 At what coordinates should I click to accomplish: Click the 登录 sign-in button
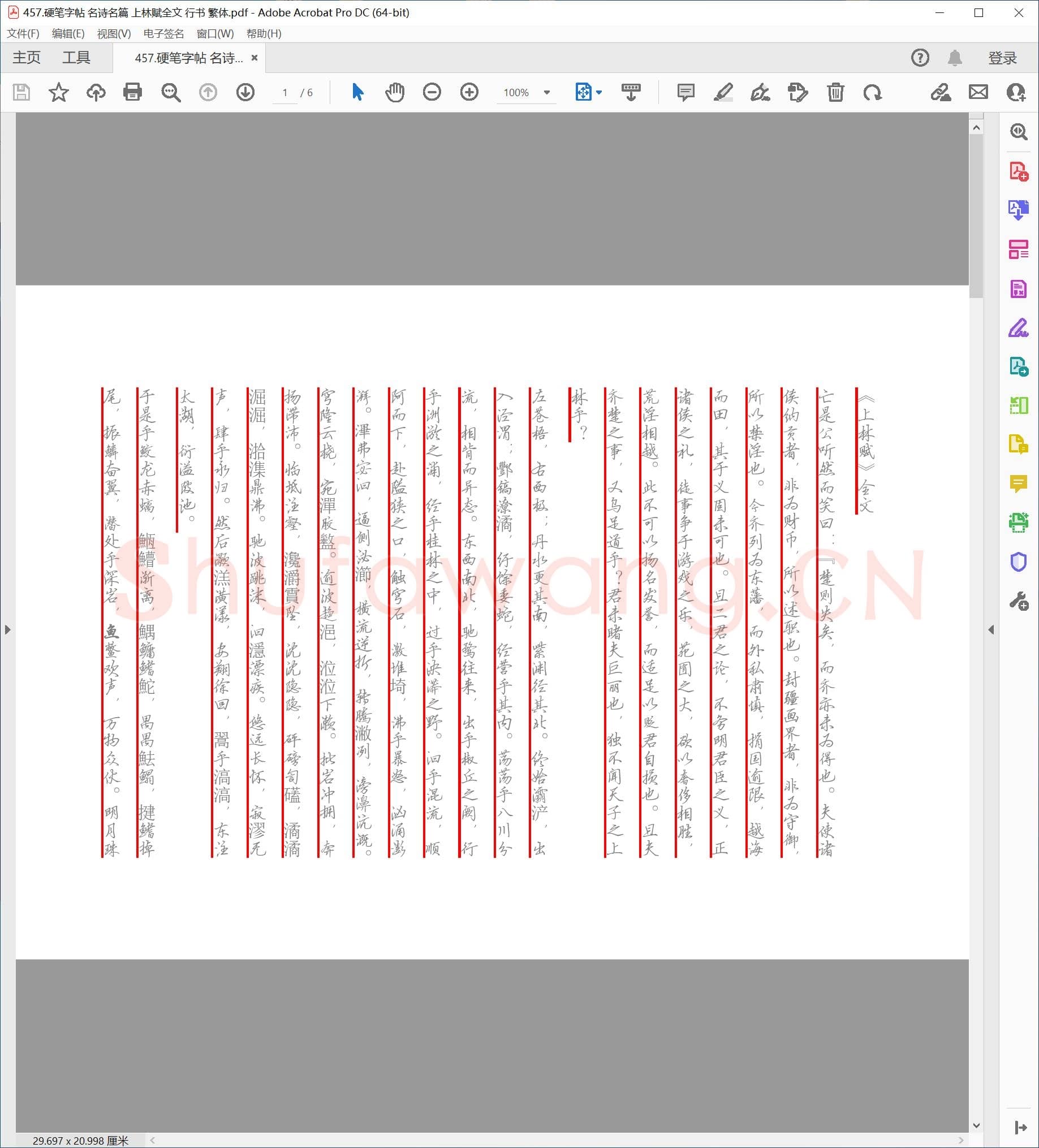click(x=1002, y=58)
